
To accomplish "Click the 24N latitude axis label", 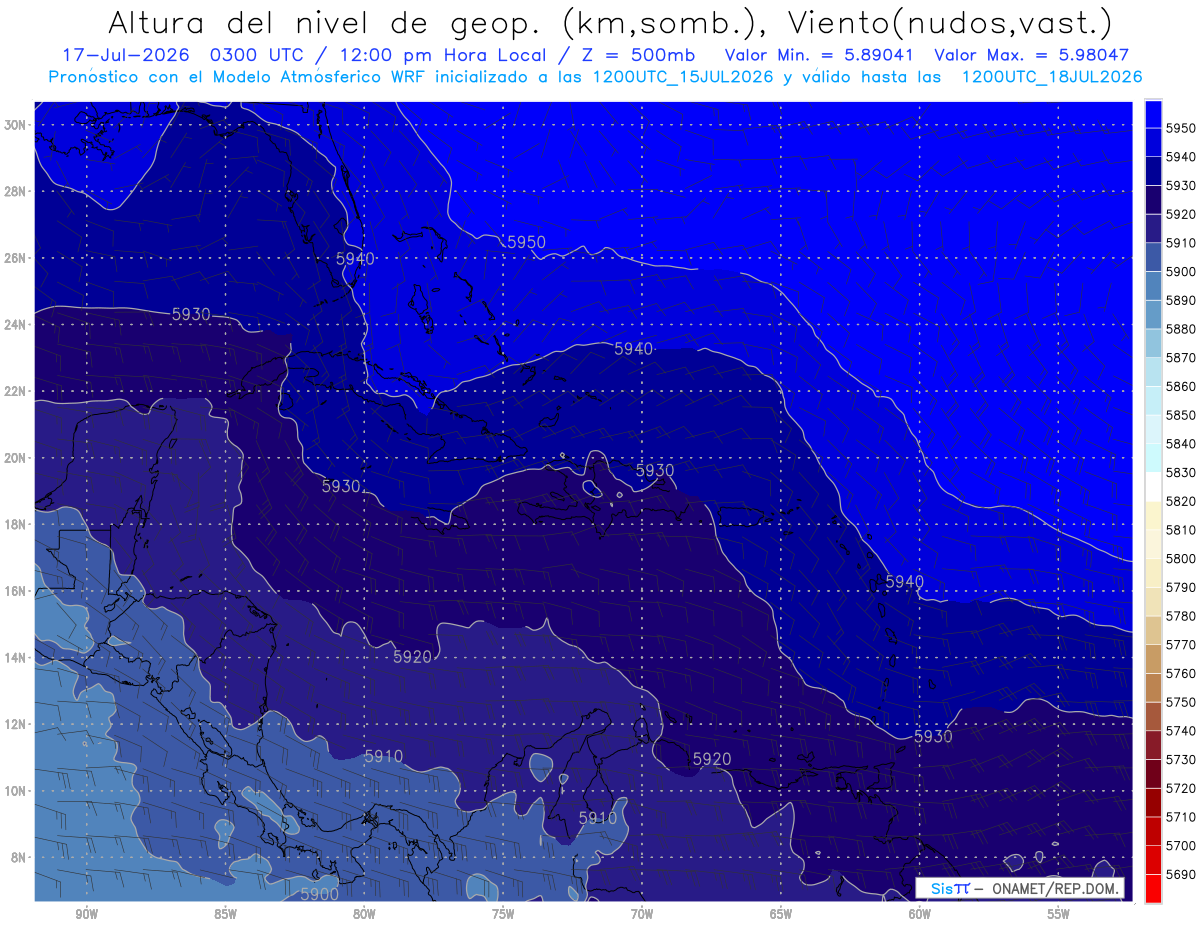I will click(15, 324).
